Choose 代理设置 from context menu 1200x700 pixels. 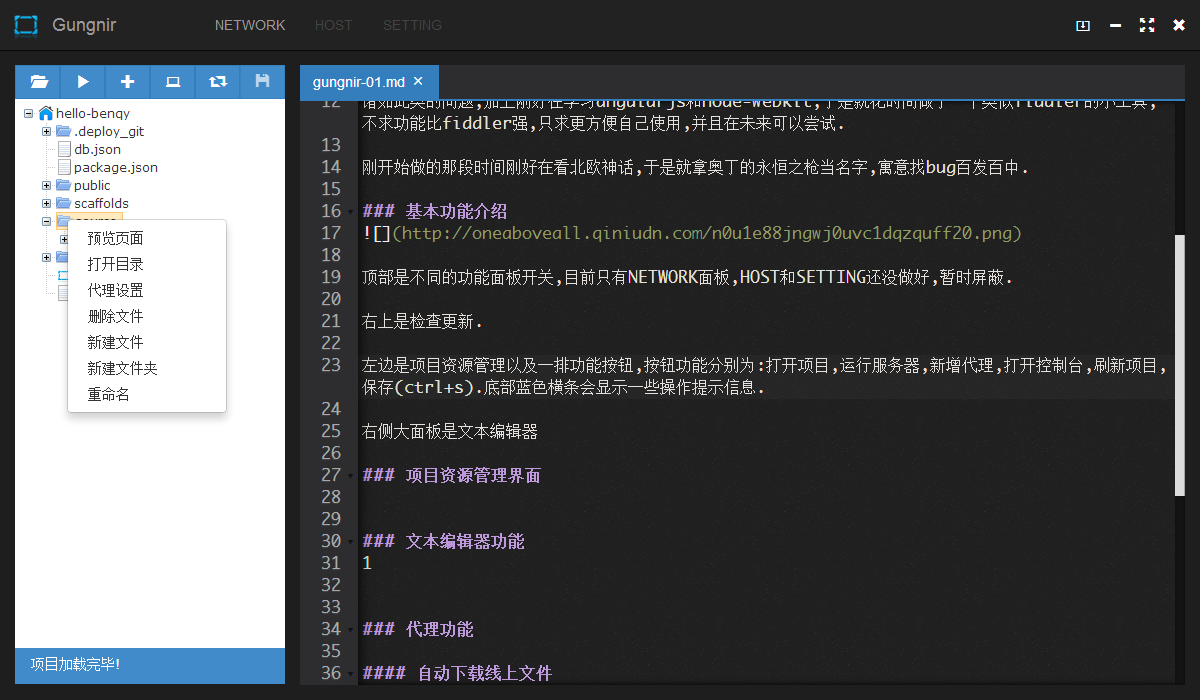pyautogui.click(x=147, y=290)
